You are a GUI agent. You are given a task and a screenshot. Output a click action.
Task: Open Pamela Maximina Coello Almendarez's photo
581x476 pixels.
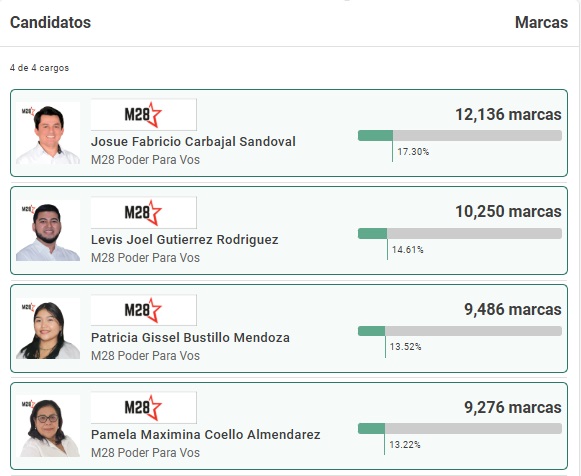tap(48, 426)
